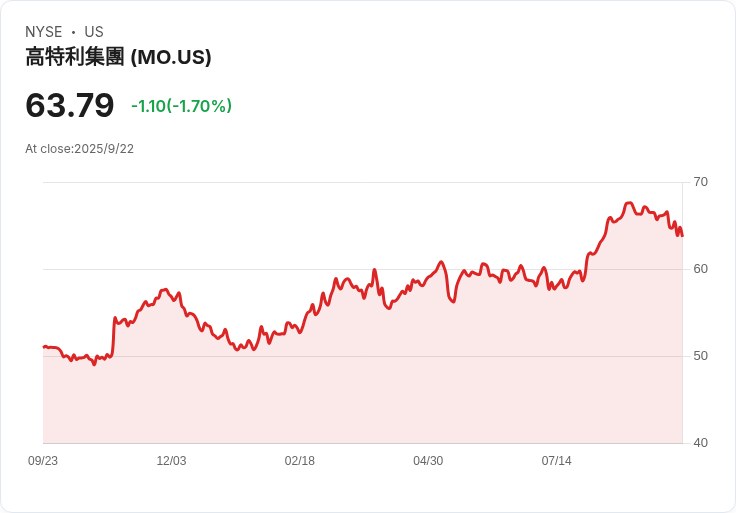The height and width of the screenshot is (513, 736).
Task: Click the US market label beside NYSE
Action: [94, 32]
